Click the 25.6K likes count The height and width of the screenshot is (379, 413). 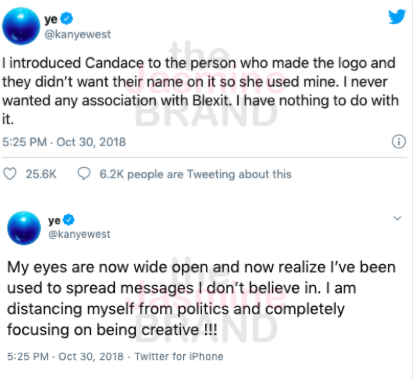(41, 174)
